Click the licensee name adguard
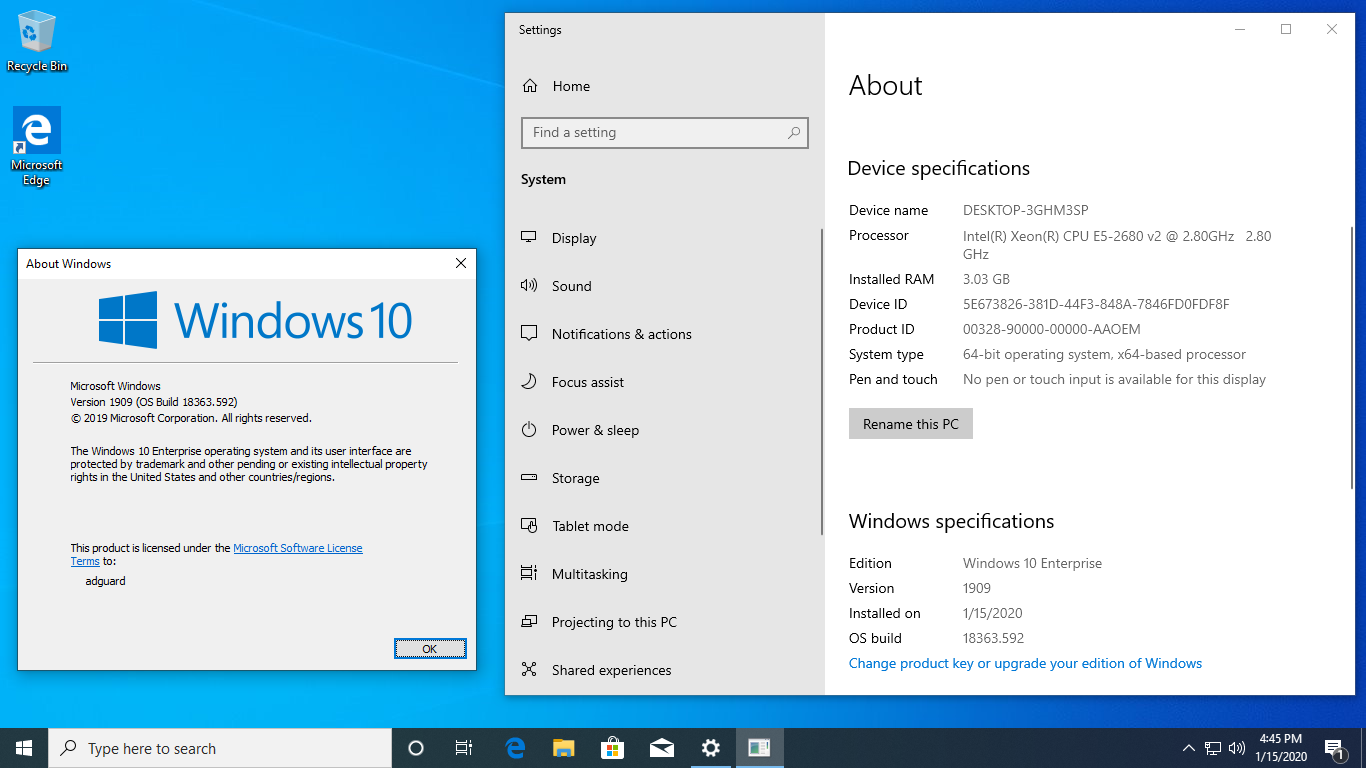The image size is (1366, 768). [x=106, y=581]
